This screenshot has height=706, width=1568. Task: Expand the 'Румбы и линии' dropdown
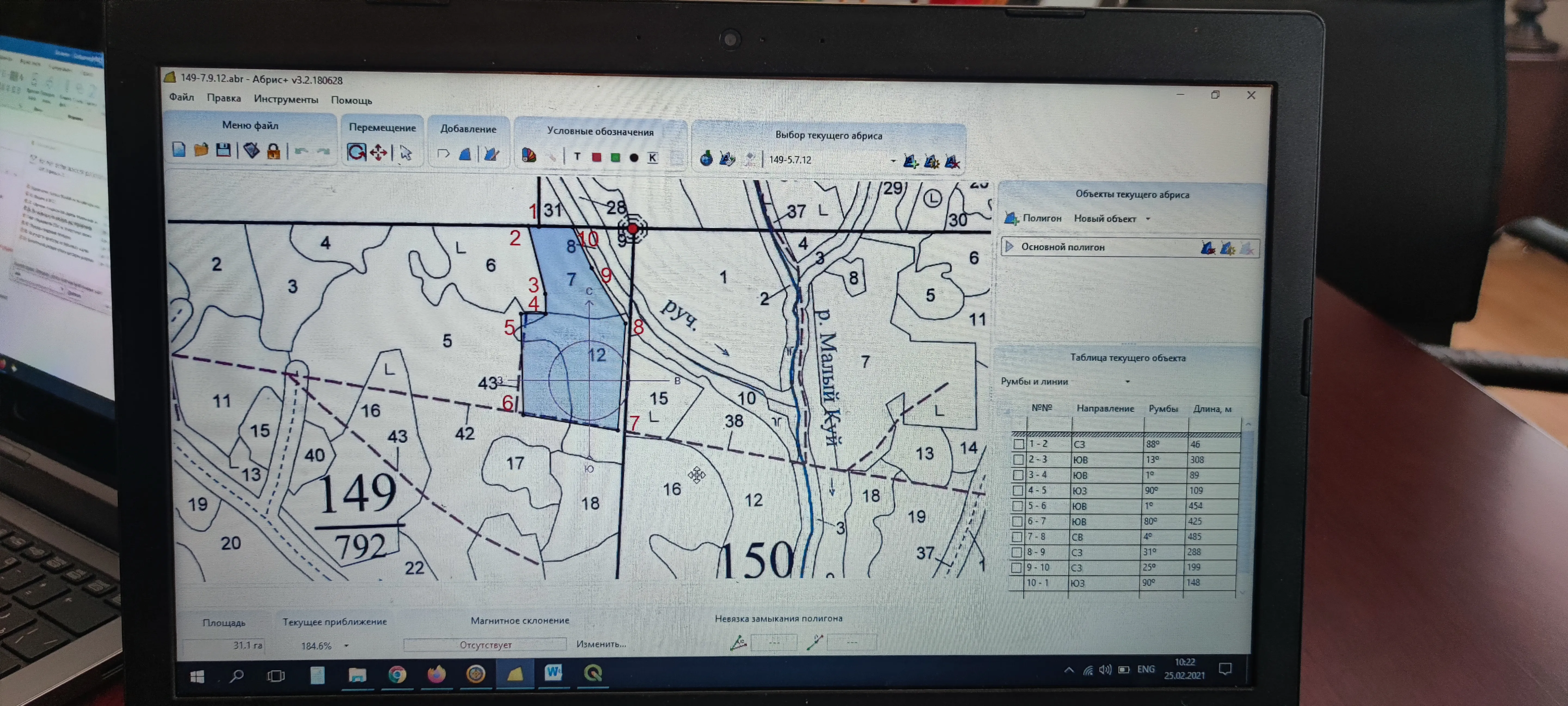(x=1127, y=382)
